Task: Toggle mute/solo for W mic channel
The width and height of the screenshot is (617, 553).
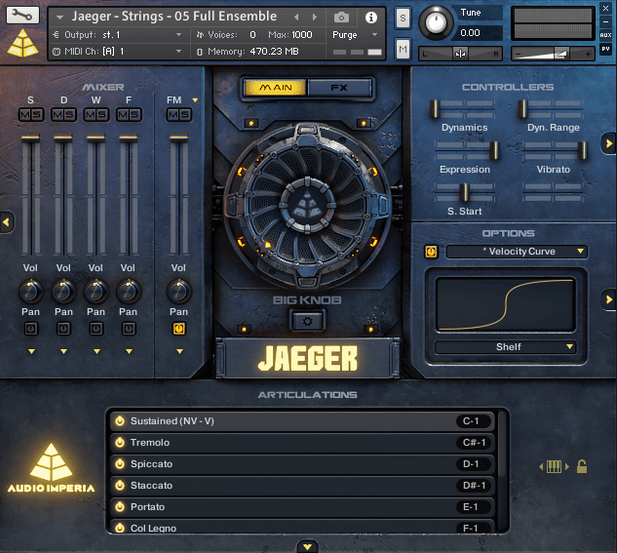Action: (x=96, y=115)
